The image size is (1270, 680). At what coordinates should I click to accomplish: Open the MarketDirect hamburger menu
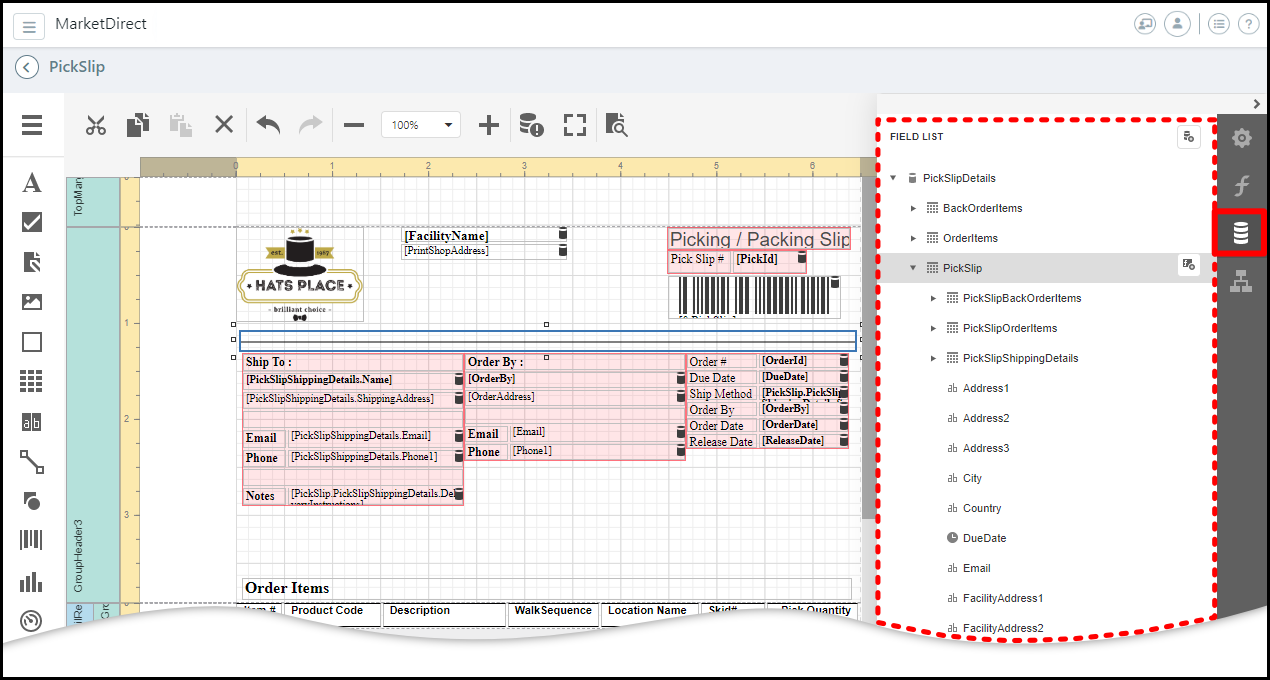point(30,27)
